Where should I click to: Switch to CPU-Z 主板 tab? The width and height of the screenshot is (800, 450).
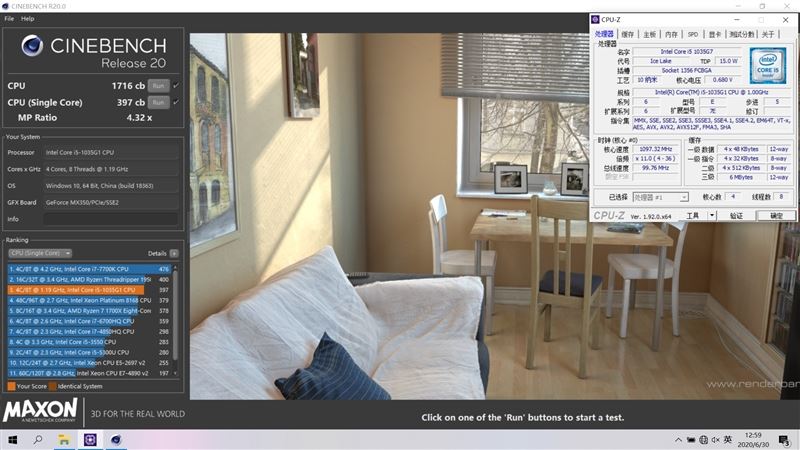coord(649,34)
